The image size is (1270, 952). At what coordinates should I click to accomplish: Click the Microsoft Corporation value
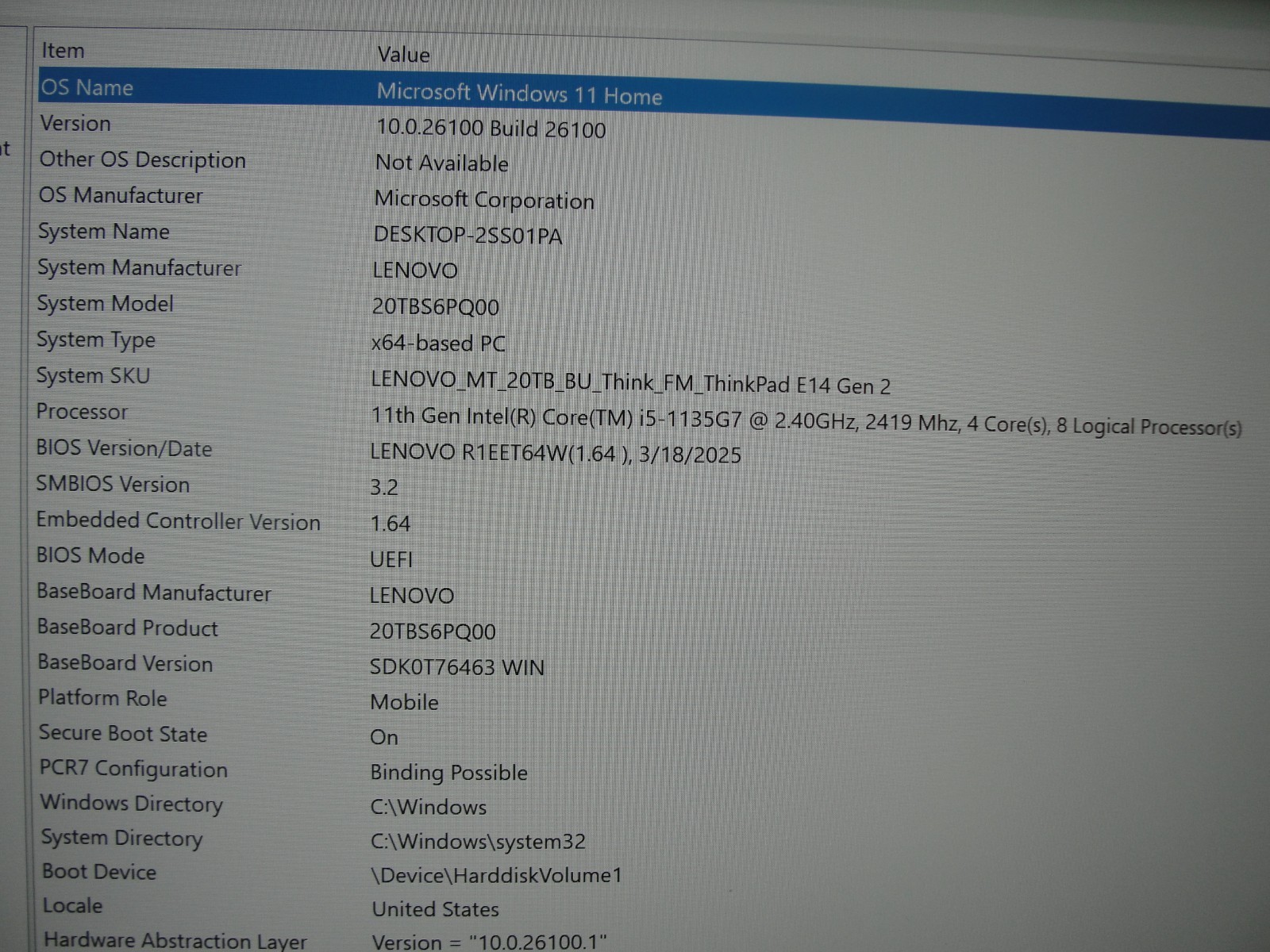(484, 199)
